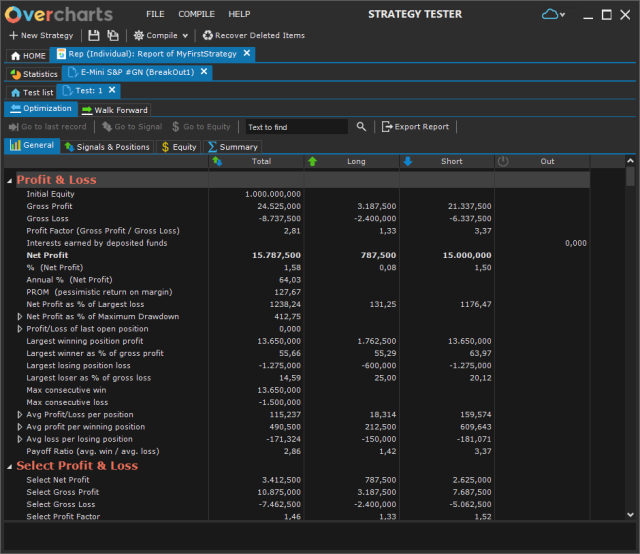Image resolution: width=640 pixels, height=554 pixels.
Task: Click the Save floppy disk icon
Action: pos(94,36)
